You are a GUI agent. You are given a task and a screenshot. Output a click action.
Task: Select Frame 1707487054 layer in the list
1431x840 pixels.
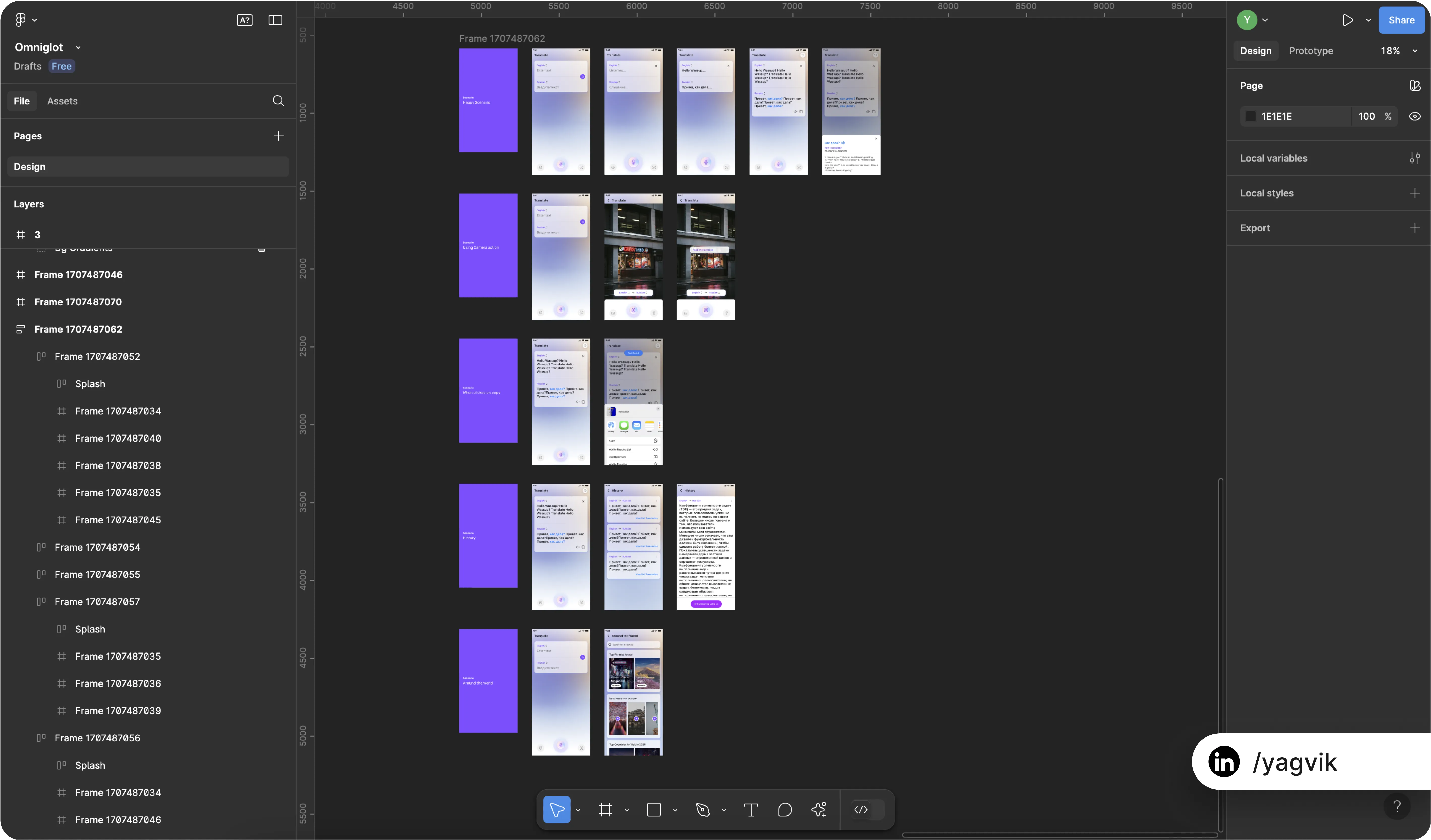click(x=97, y=547)
